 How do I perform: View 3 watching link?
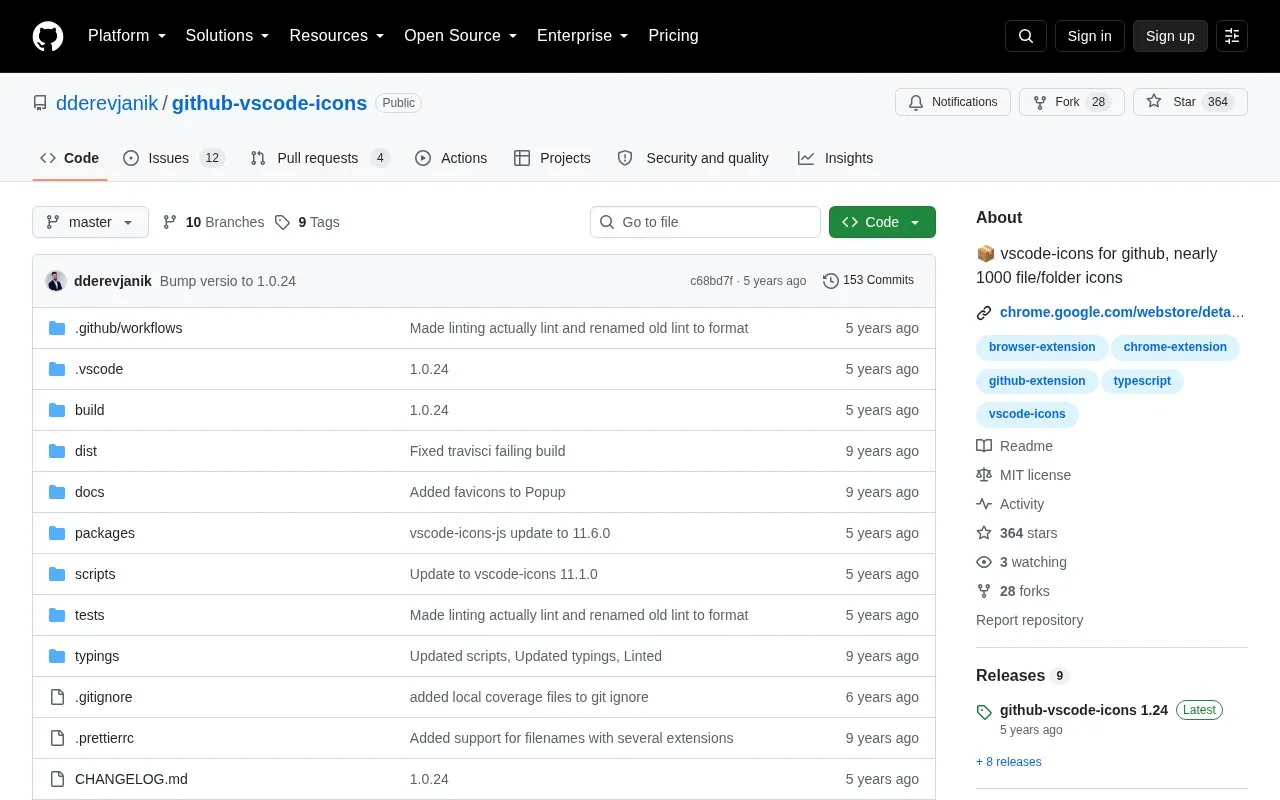click(x=1021, y=562)
